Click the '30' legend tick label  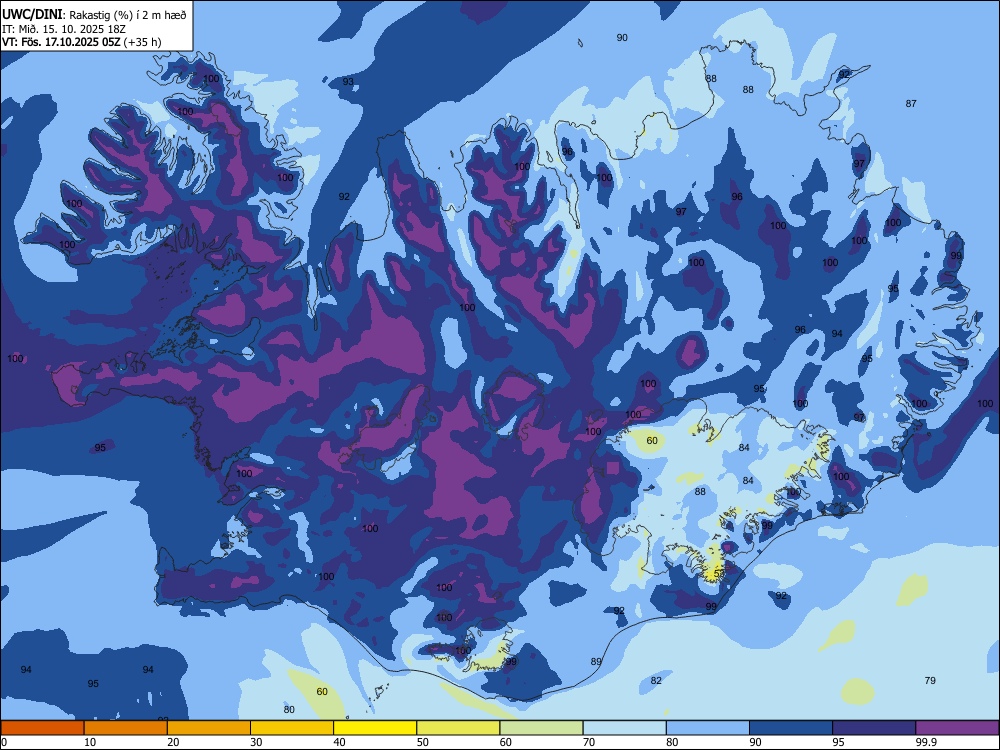click(x=256, y=742)
